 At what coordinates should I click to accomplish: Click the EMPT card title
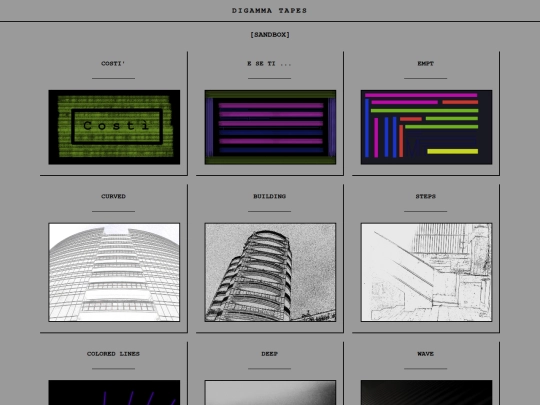point(426,63)
